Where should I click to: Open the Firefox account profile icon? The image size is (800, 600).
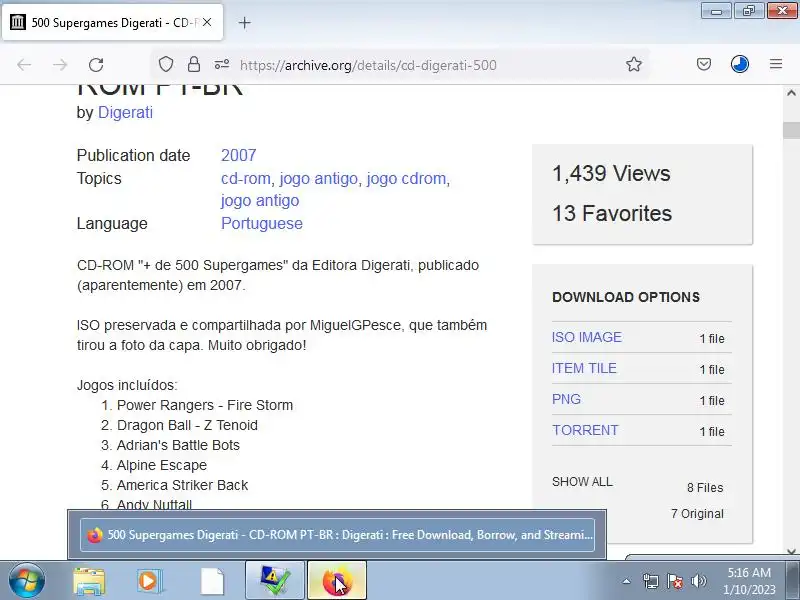click(740, 64)
